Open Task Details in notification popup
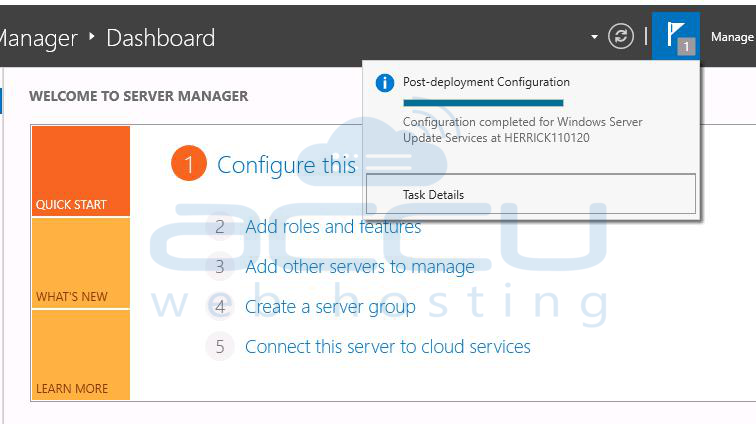 pos(531,194)
